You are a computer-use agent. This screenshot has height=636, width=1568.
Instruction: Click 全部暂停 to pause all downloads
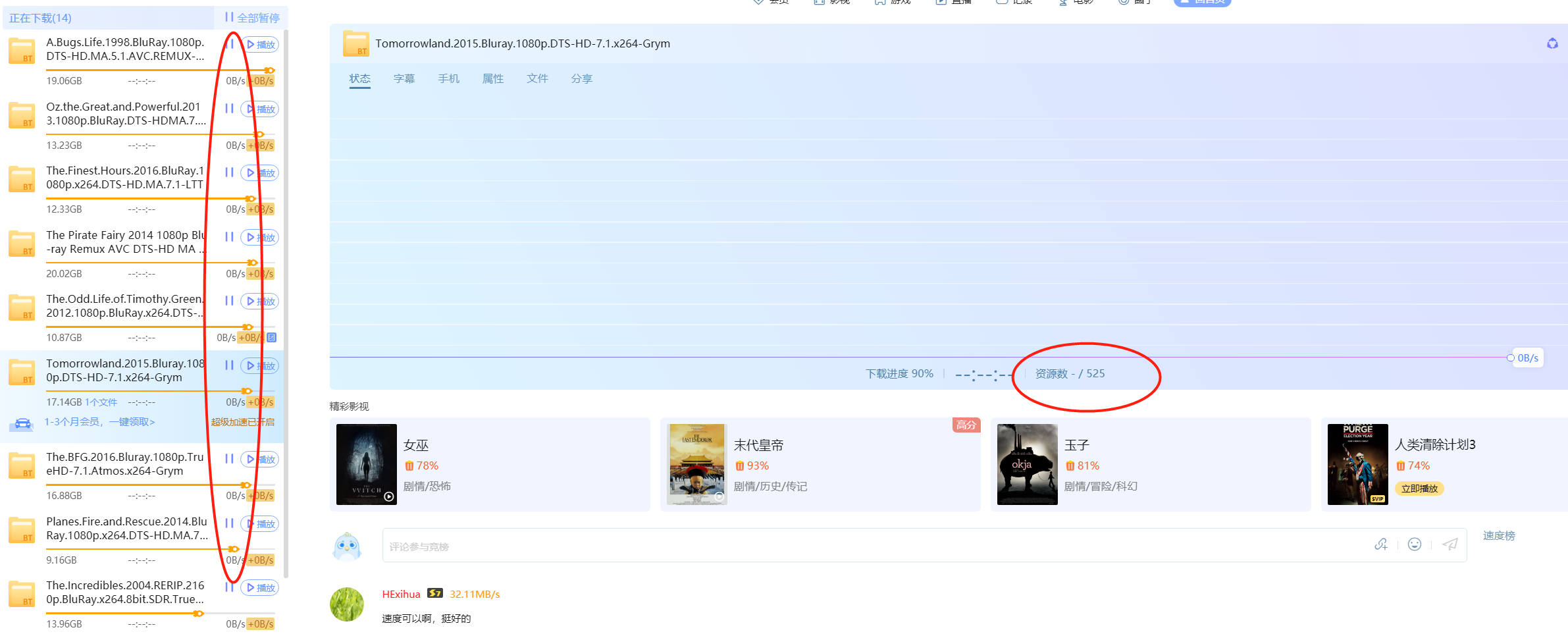coord(252,18)
